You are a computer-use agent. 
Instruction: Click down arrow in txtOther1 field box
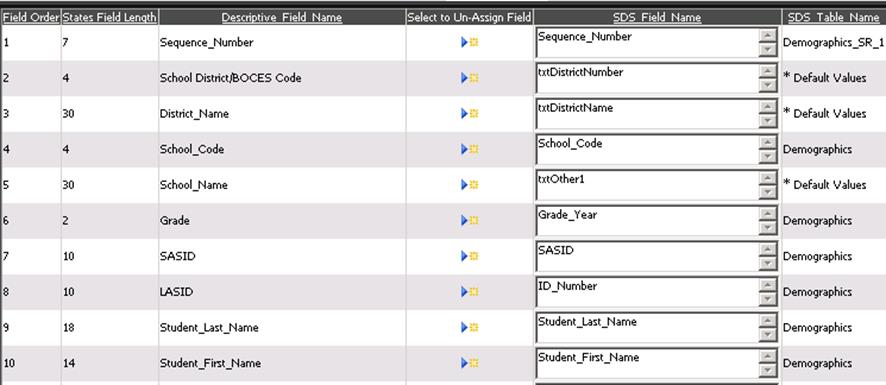pos(767,192)
